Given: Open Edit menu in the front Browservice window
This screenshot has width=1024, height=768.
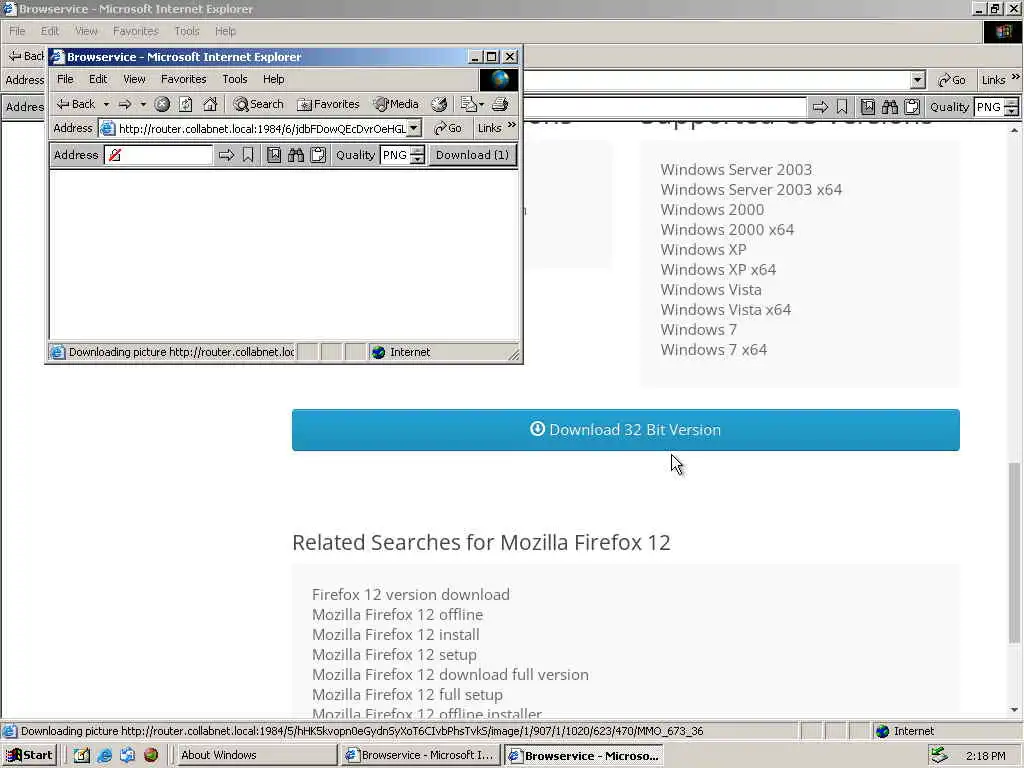Looking at the screenshot, I should 98,79.
